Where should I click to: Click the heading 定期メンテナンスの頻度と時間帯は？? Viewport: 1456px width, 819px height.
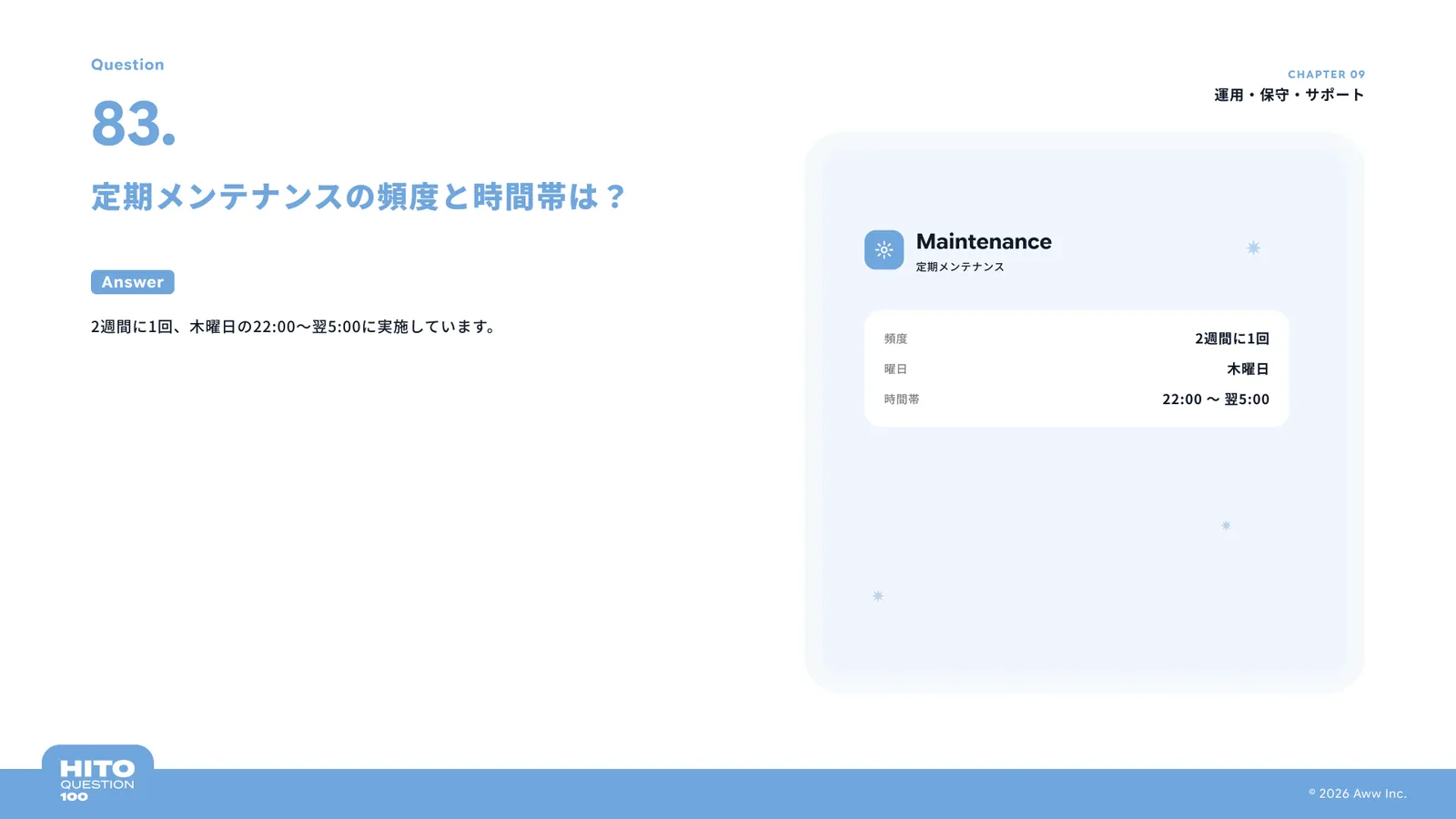pyautogui.click(x=359, y=197)
